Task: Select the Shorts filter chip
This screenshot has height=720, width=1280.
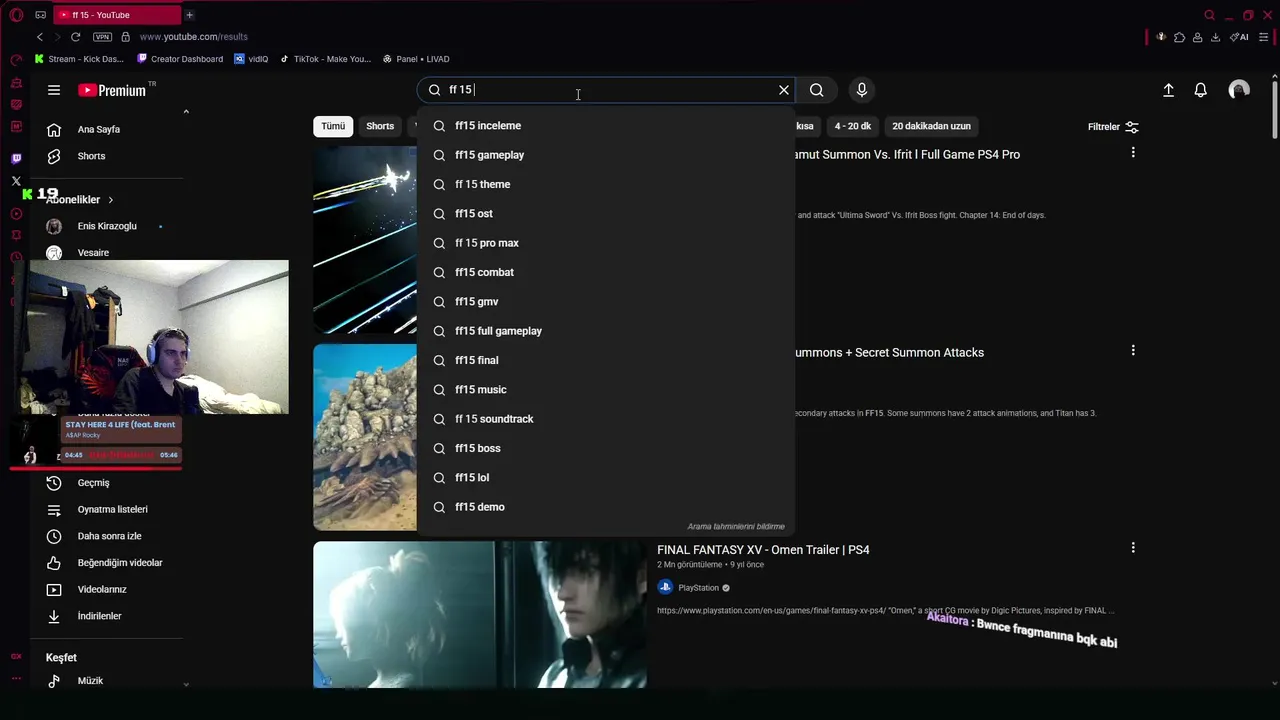Action: click(x=380, y=126)
